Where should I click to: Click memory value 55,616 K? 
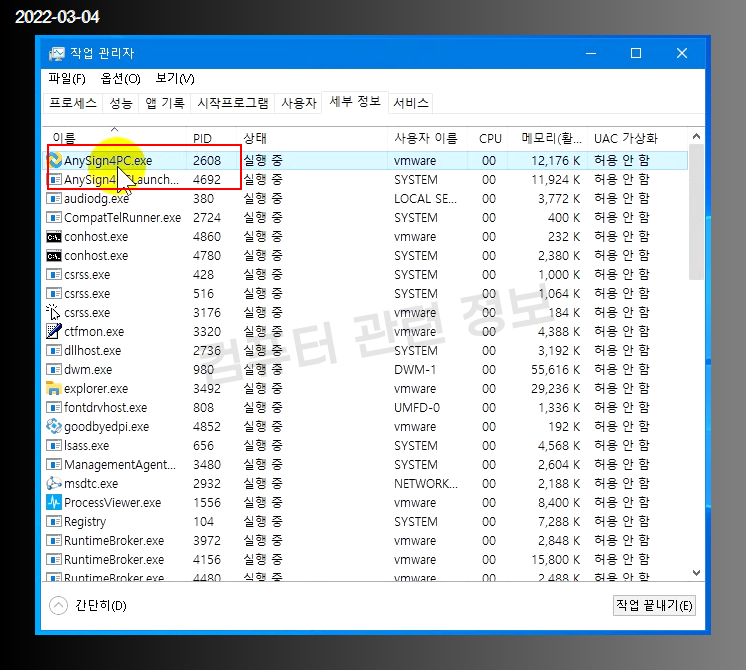point(556,370)
